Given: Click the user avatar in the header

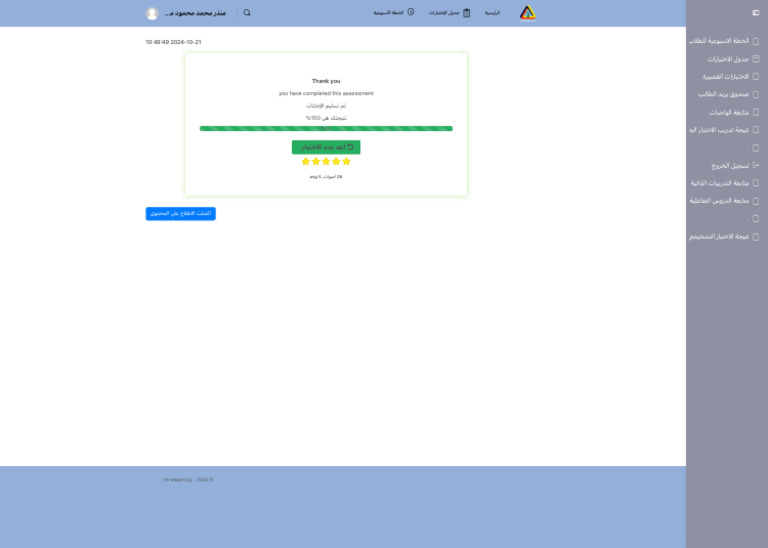Looking at the screenshot, I should pos(152,13).
